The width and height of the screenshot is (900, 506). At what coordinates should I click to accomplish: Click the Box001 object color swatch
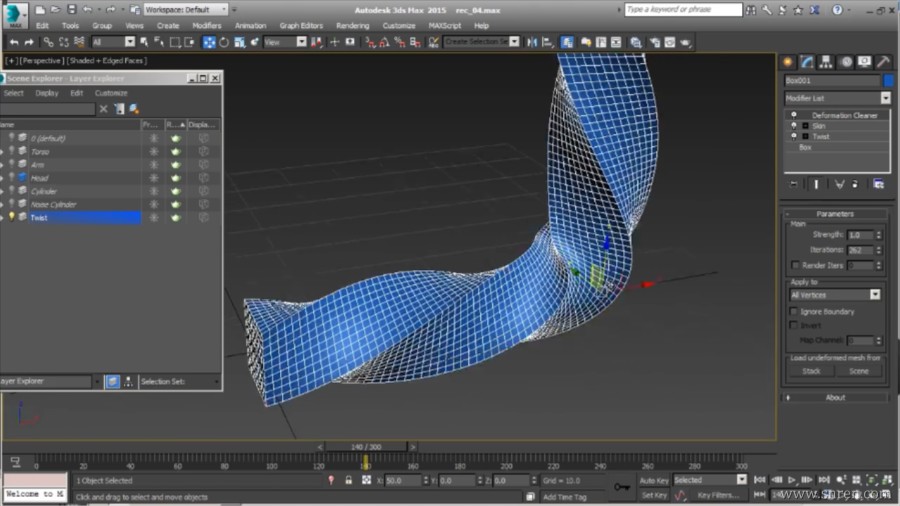tap(888, 80)
